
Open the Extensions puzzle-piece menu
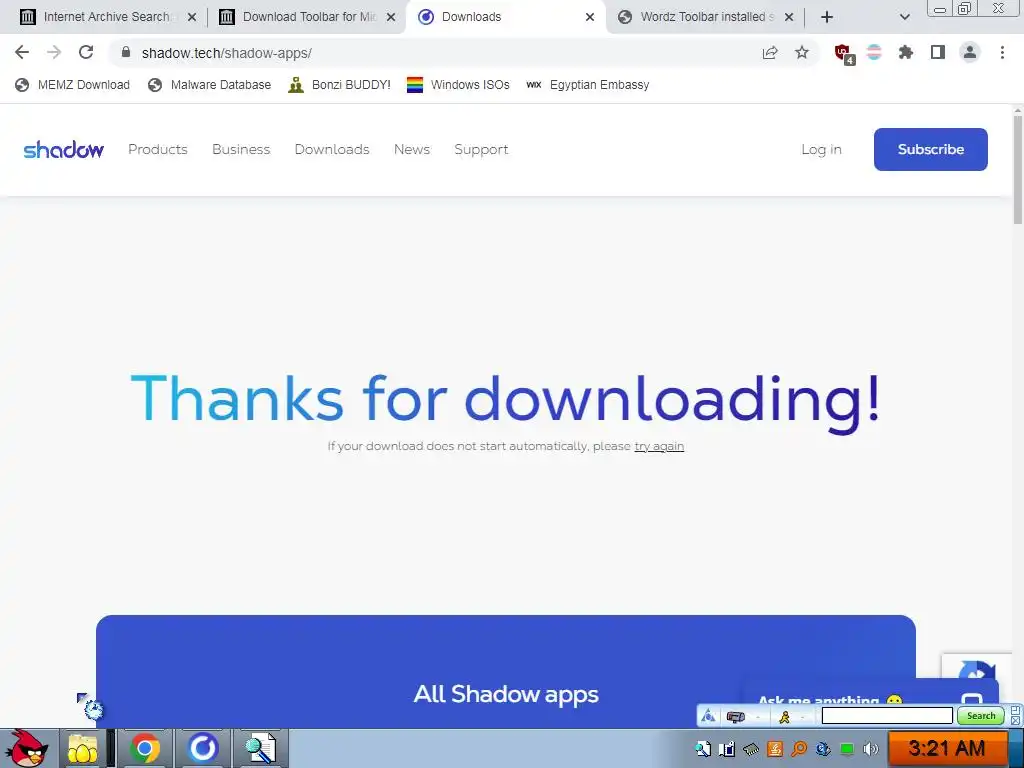[906, 52]
